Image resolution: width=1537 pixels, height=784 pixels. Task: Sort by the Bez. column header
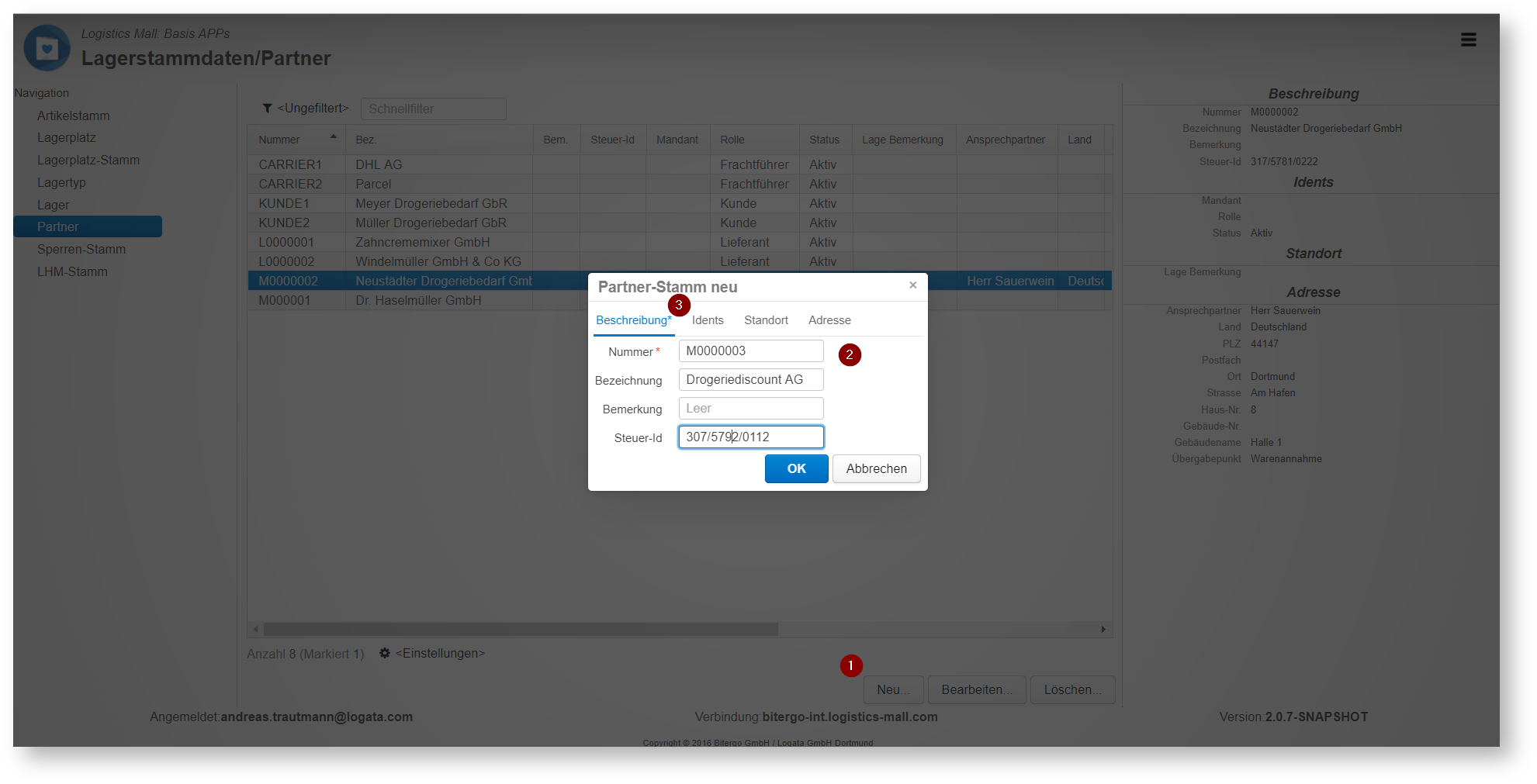(x=439, y=140)
